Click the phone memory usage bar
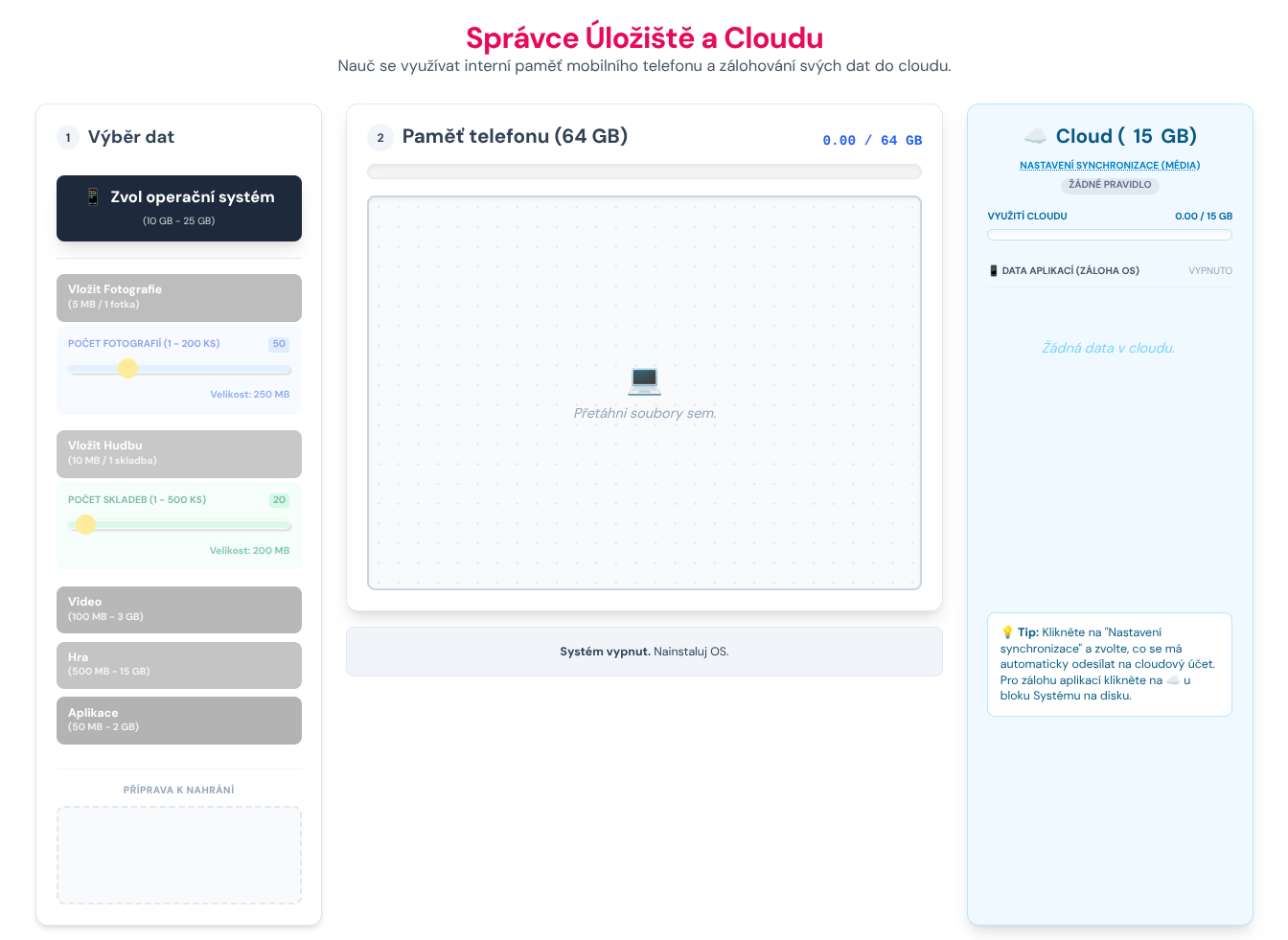The height and width of the screenshot is (940, 1288). [x=644, y=172]
